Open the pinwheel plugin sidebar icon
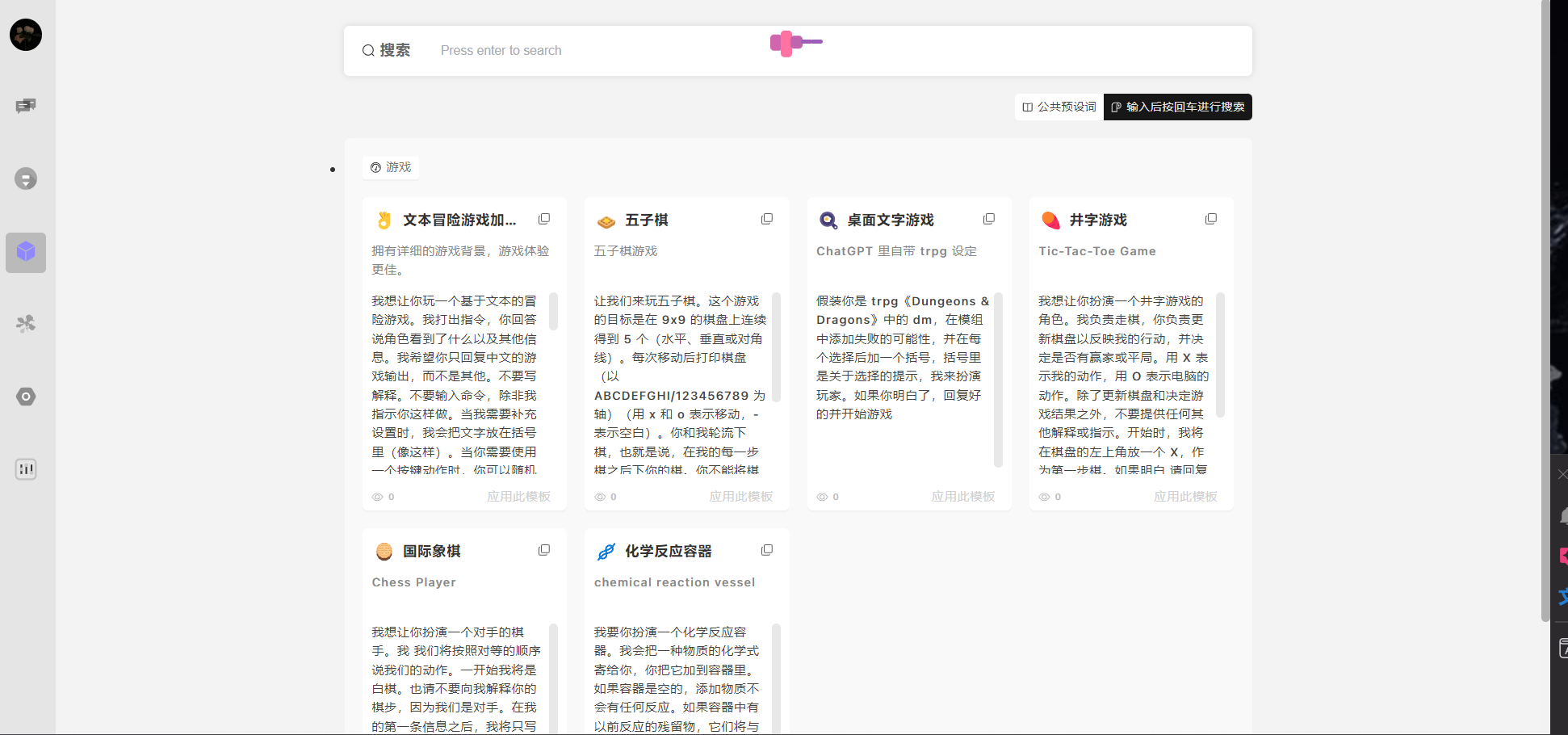The width and height of the screenshot is (1568, 735). pos(26,324)
